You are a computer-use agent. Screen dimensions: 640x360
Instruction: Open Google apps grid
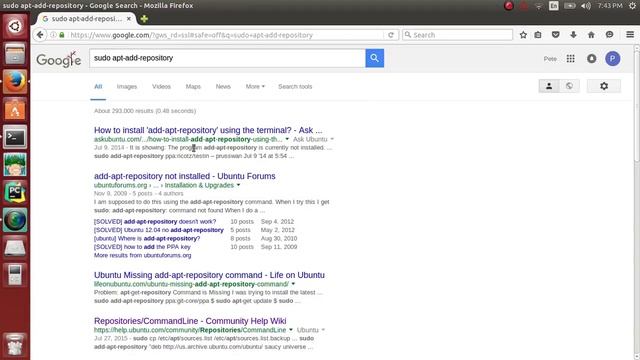[x=570, y=59]
